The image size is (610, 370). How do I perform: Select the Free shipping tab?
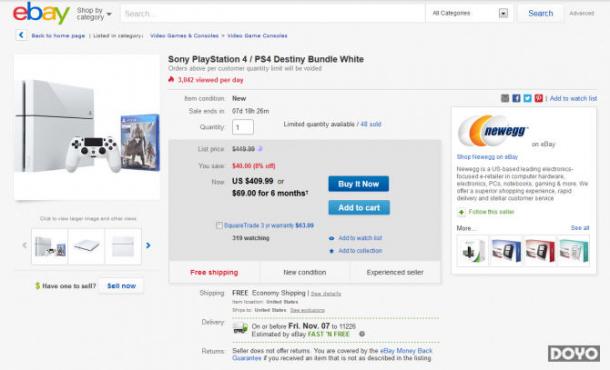(x=214, y=272)
